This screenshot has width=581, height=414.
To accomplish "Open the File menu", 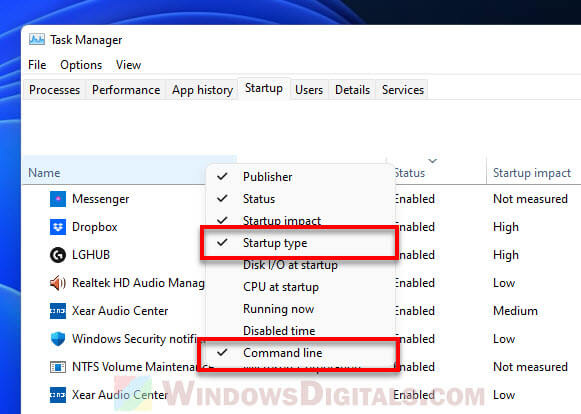I will [37, 65].
